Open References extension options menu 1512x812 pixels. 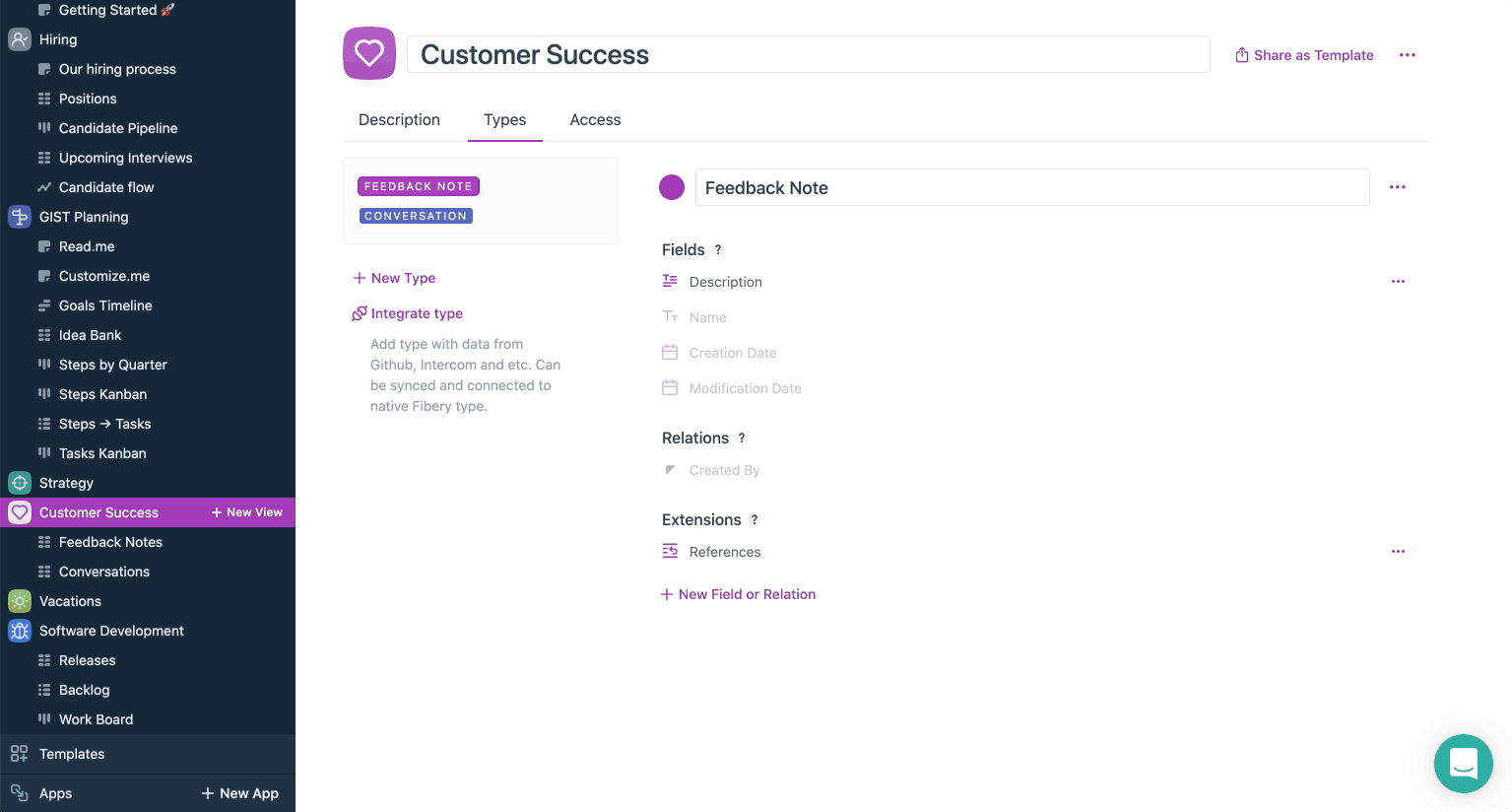click(x=1398, y=552)
